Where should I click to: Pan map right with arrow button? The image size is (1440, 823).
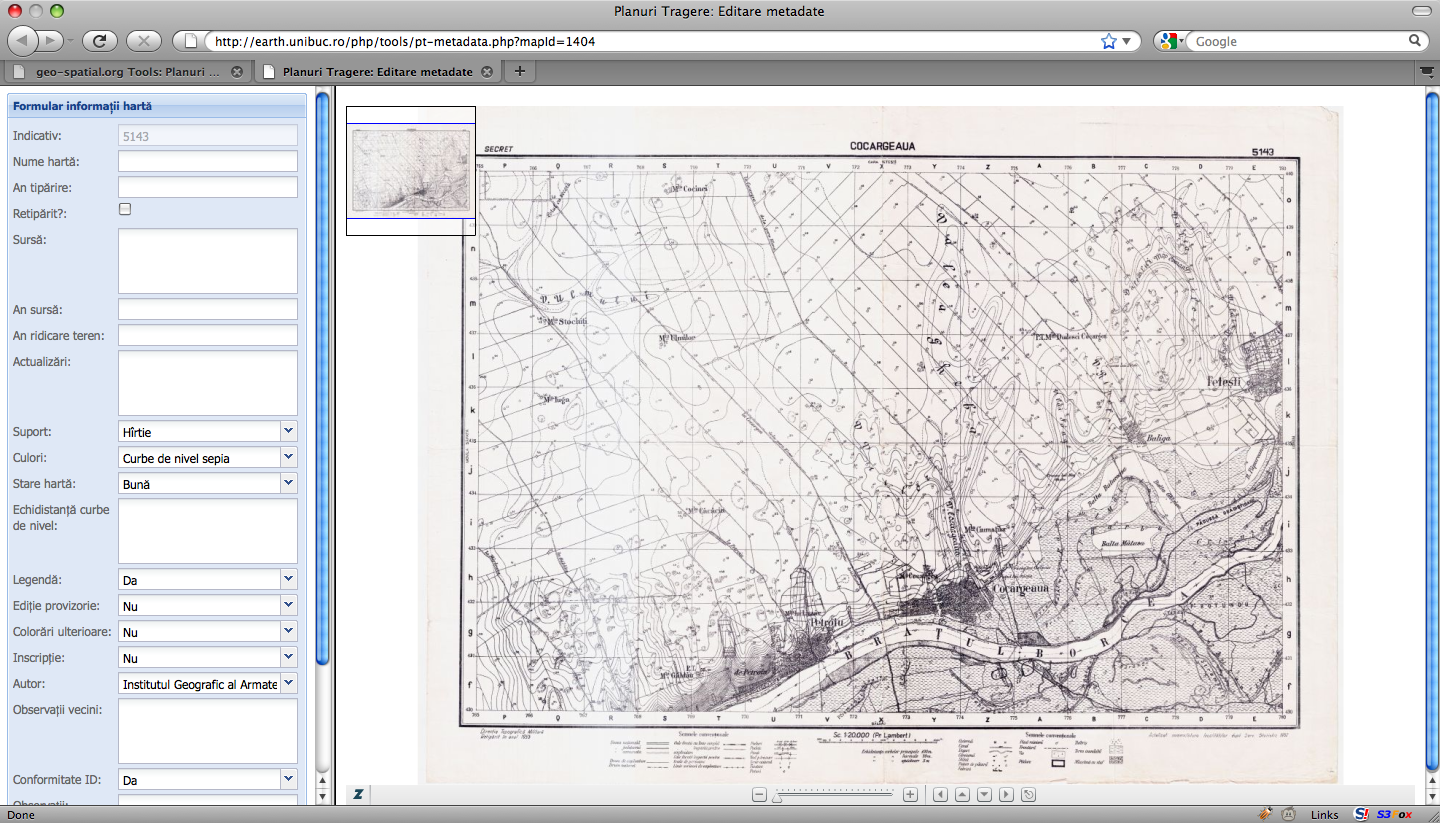[1006, 795]
